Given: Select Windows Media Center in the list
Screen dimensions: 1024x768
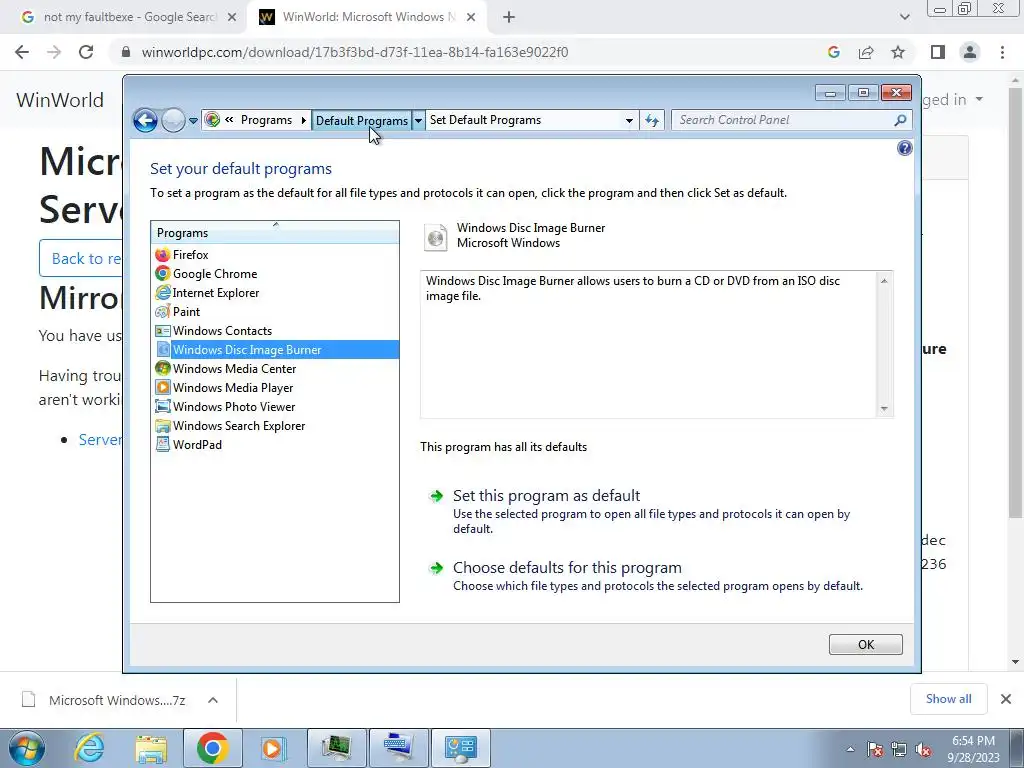Looking at the screenshot, I should click(x=275, y=368).
